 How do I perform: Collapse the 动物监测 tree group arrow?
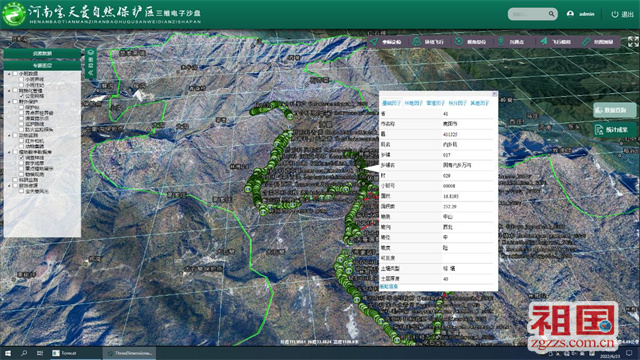pos(9,135)
